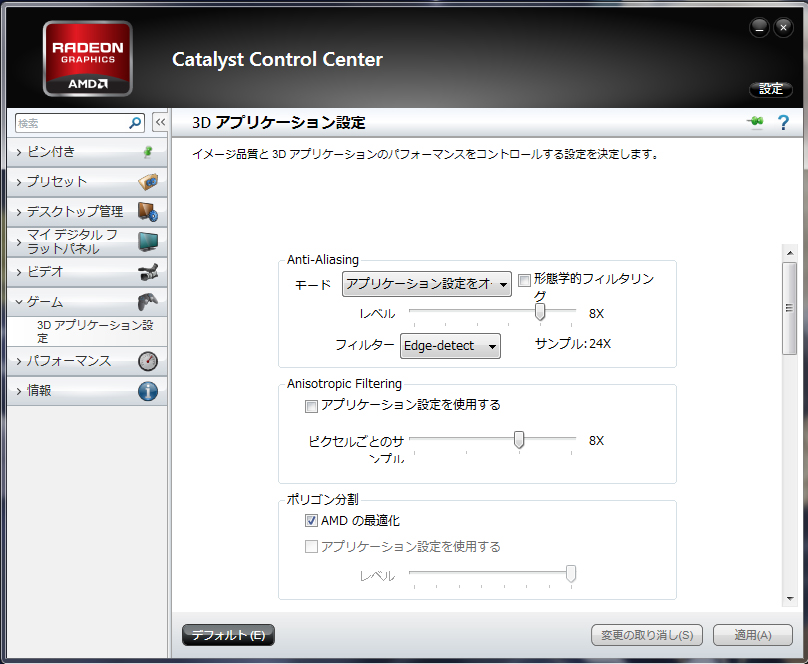The height and width of the screenshot is (664, 808).
Task: Select 3D アプリケーション設定 tree item
Action: click(95, 331)
